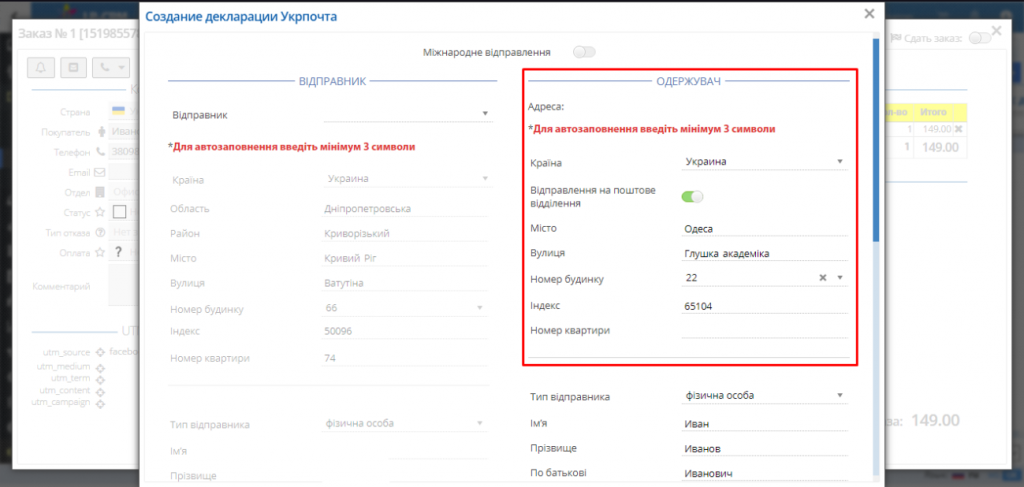The height and width of the screenshot is (487, 1024).
Task: Click the icon beside utm_medium
Action: [x=100, y=368]
